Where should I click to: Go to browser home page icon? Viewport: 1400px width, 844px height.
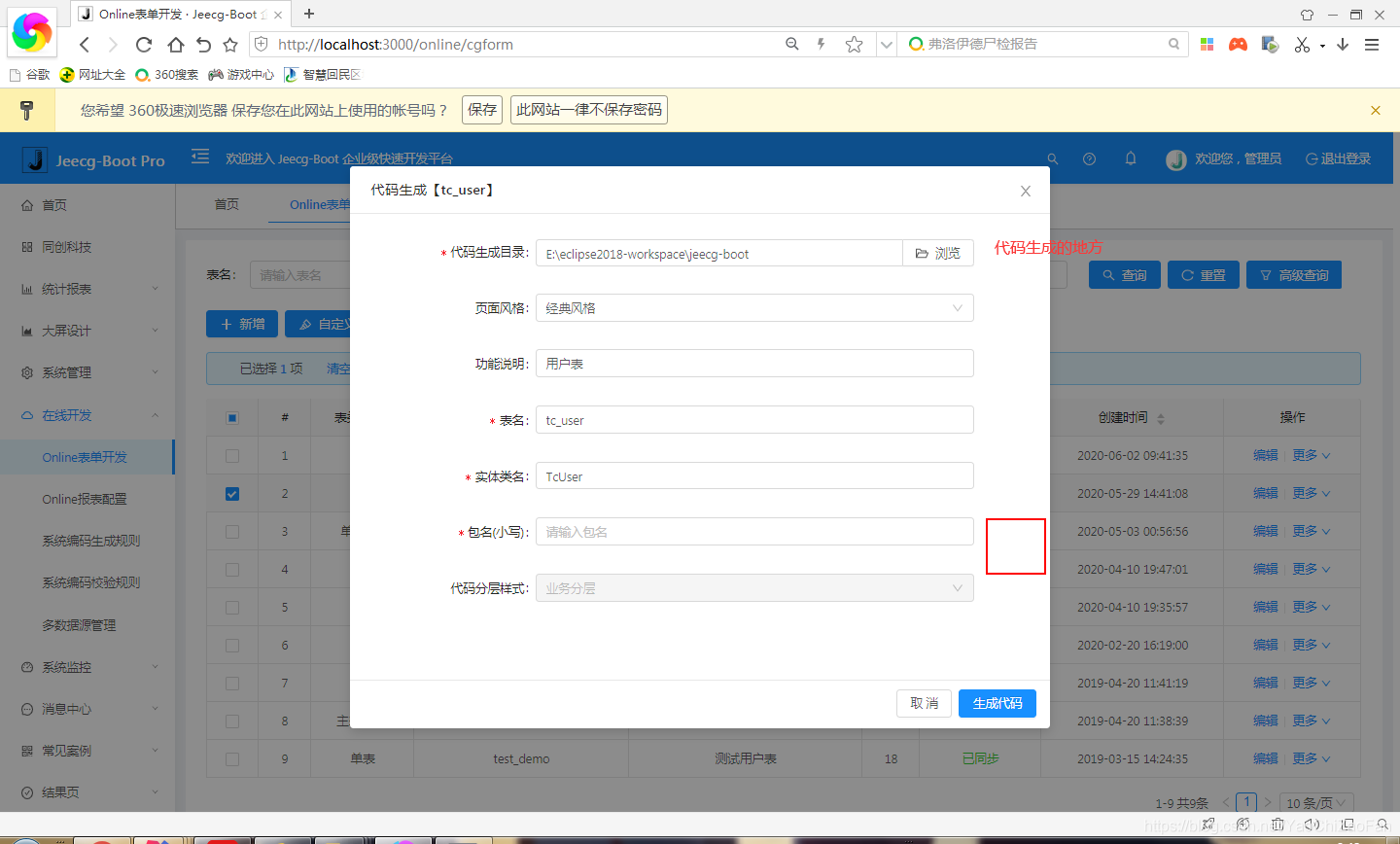[175, 44]
